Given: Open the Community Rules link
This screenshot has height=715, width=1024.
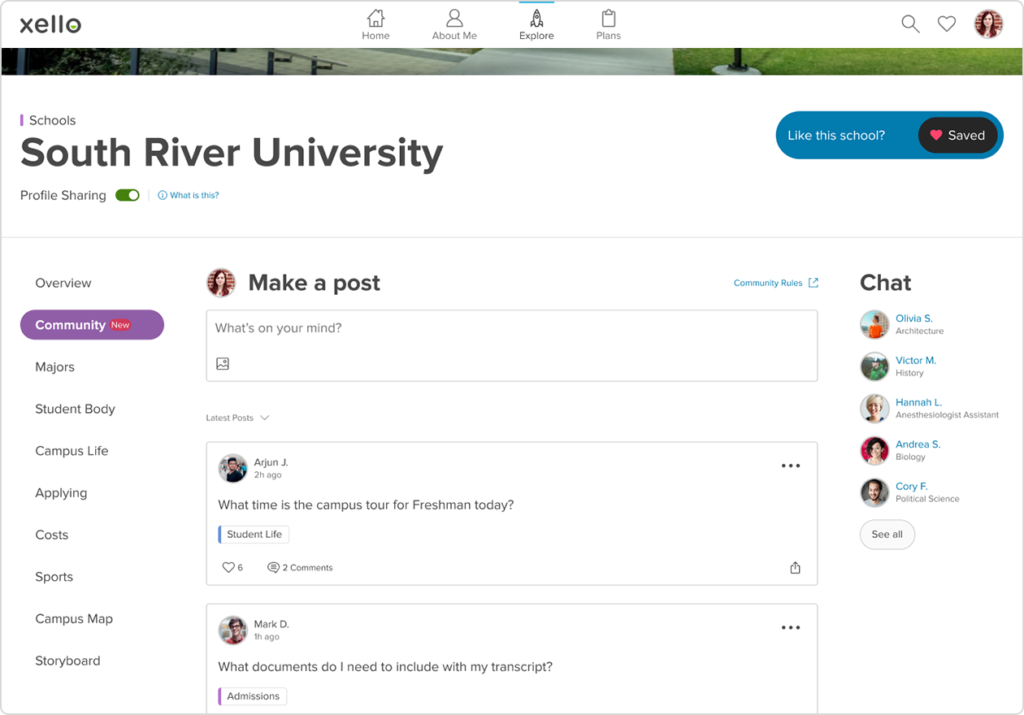Looking at the screenshot, I should pos(776,283).
